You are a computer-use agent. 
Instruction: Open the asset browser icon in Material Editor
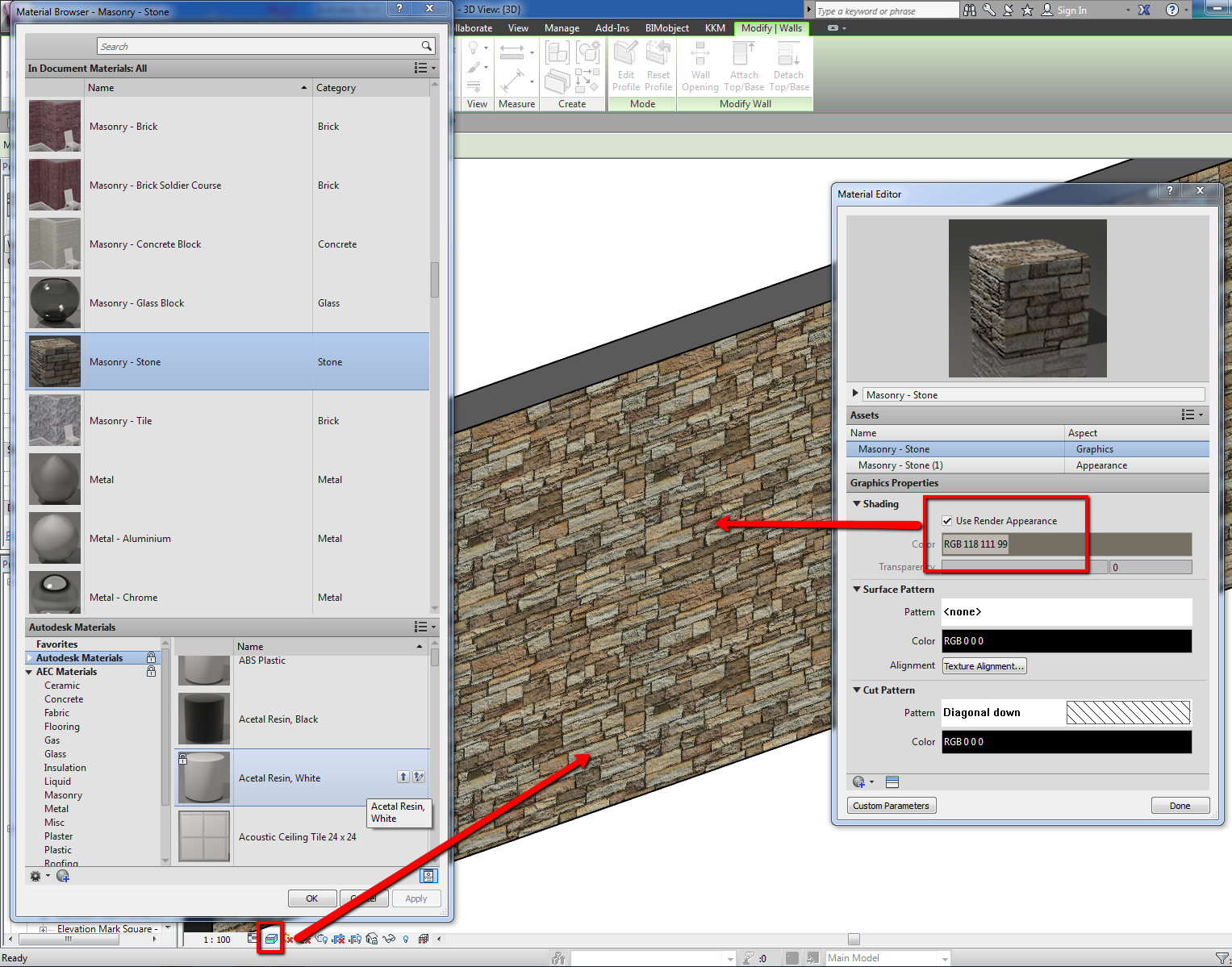click(892, 782)
